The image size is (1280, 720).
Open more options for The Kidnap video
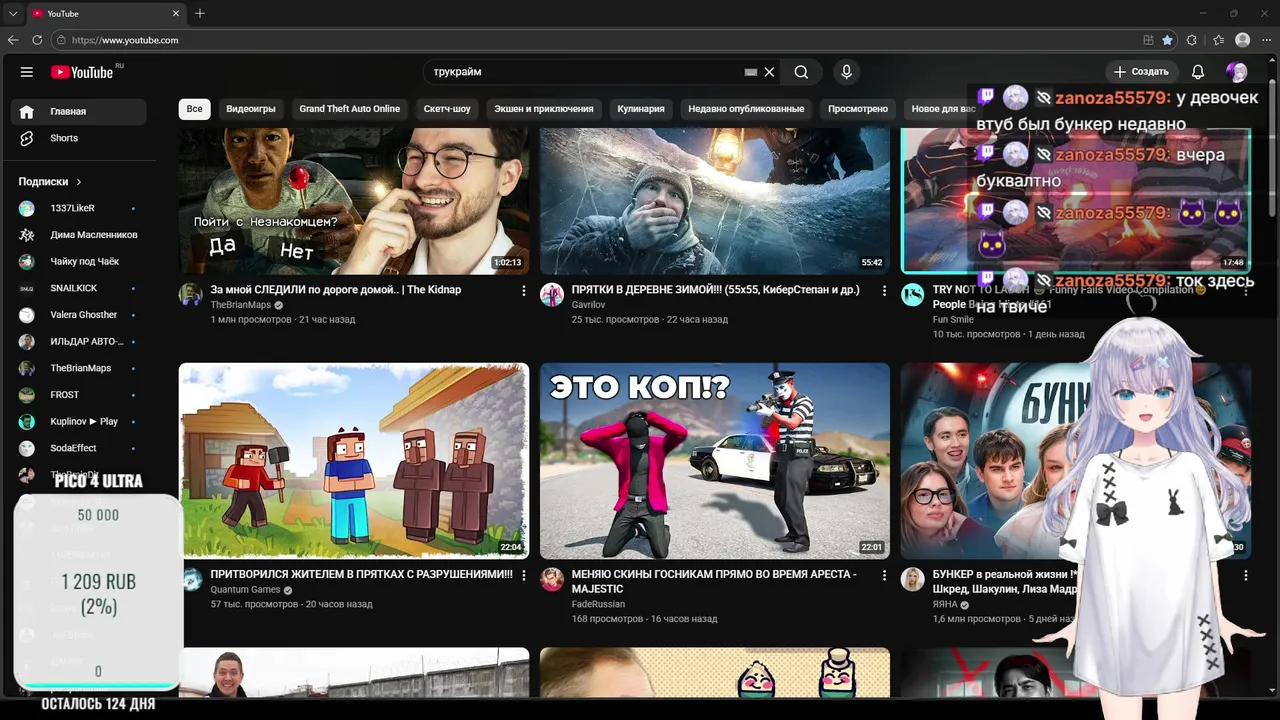click(523, 291)
